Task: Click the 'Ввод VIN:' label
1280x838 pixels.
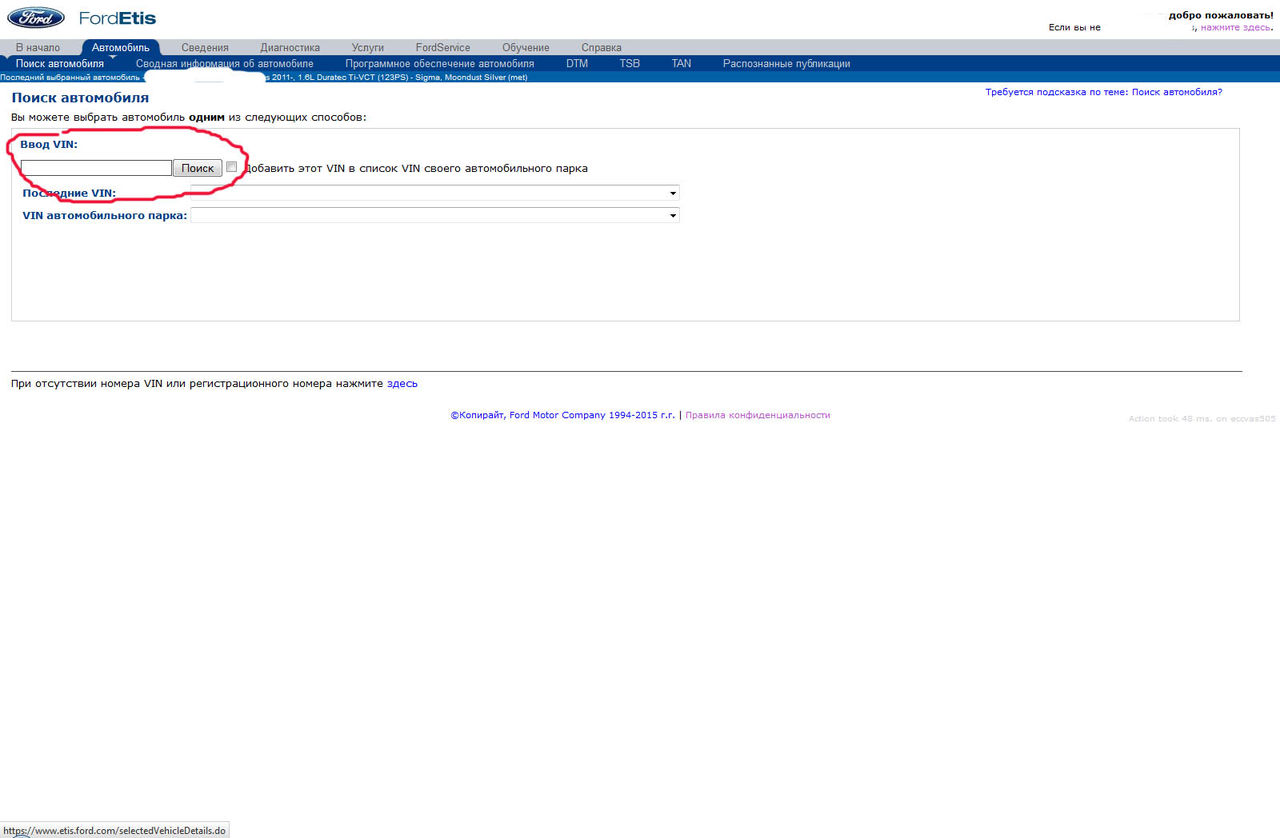Action: click(x=49, y=145)
